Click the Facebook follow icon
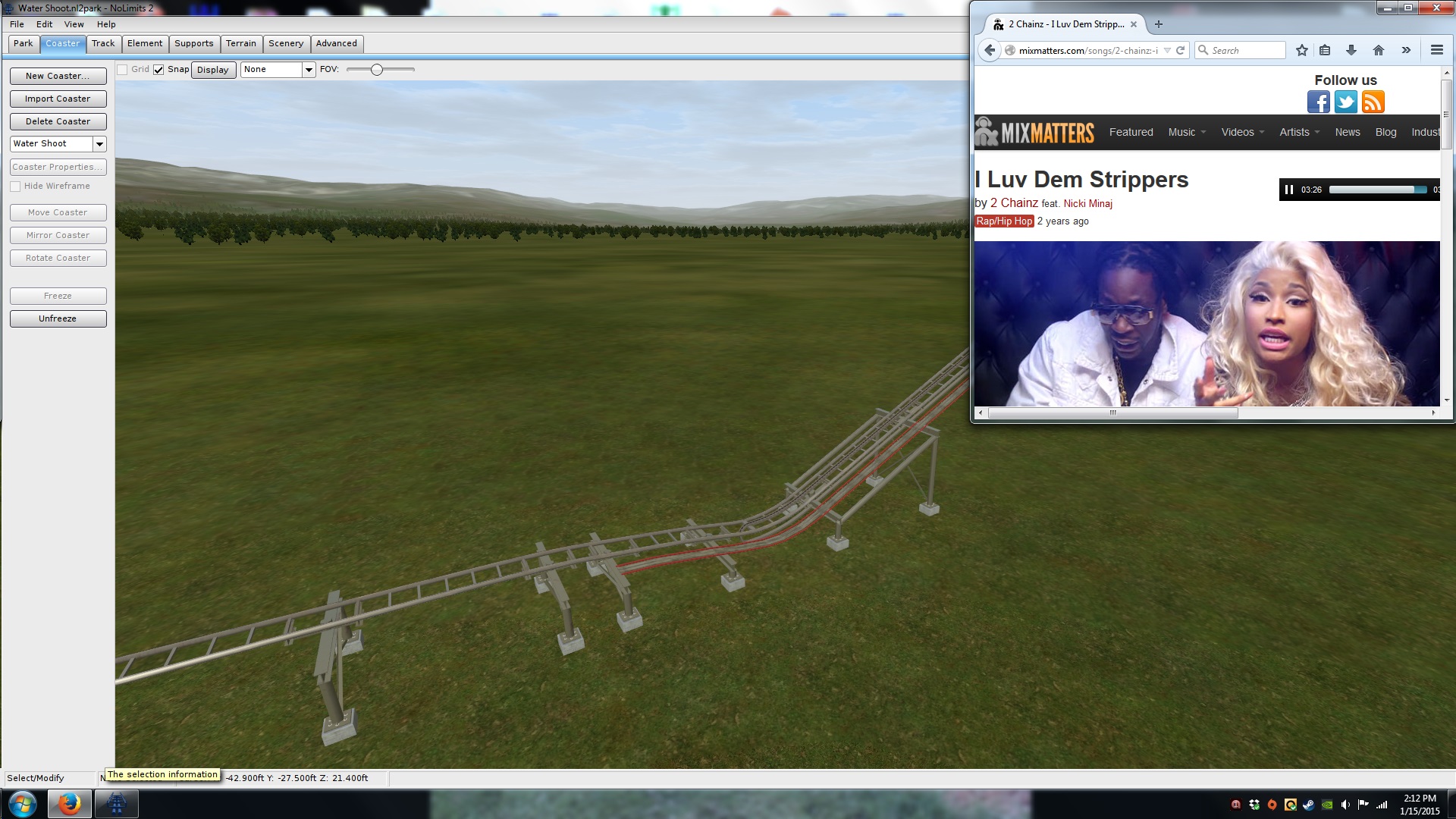The height and width of the screenshot is (819, 1456). point(1318,102)
